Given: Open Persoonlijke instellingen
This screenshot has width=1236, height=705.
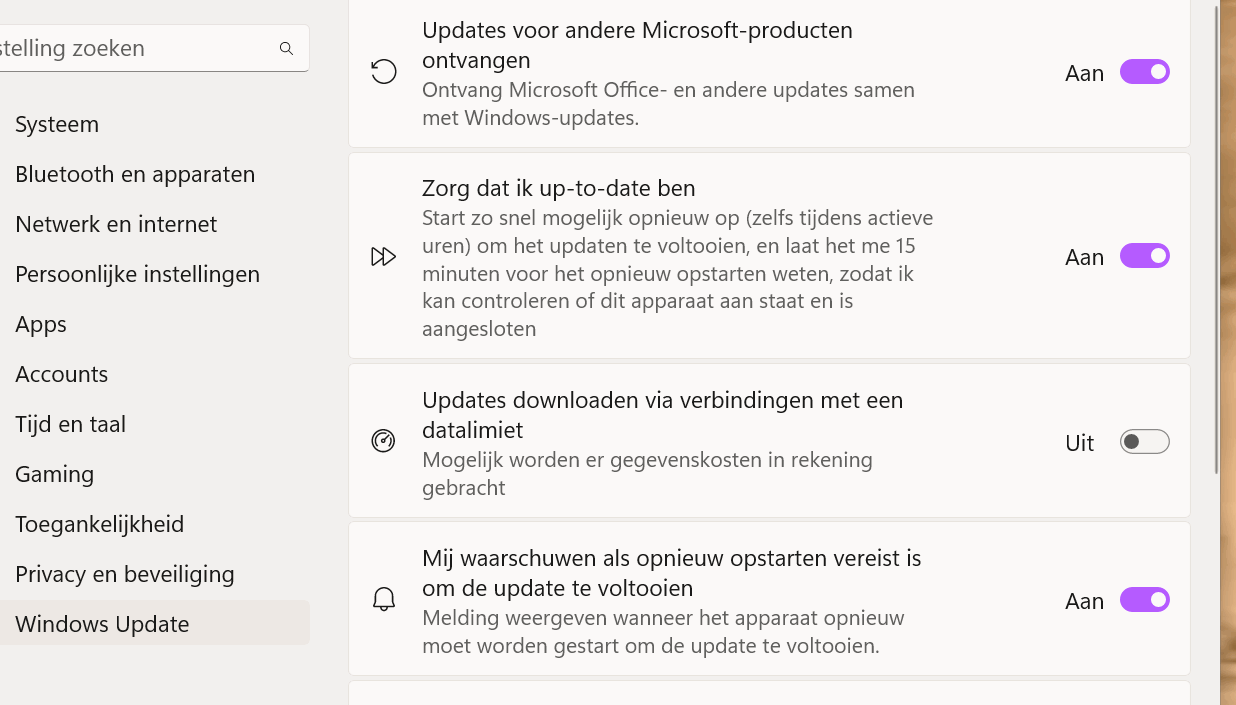Looking at the screenshot, I should tap(137, 274).
